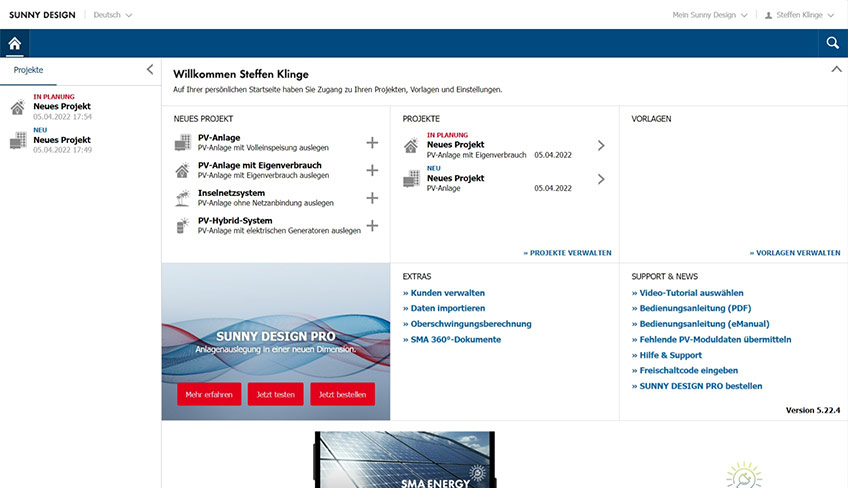Open the Deutsch language dropdown
This screenshot has height=488, width=848.
point(112,15)
